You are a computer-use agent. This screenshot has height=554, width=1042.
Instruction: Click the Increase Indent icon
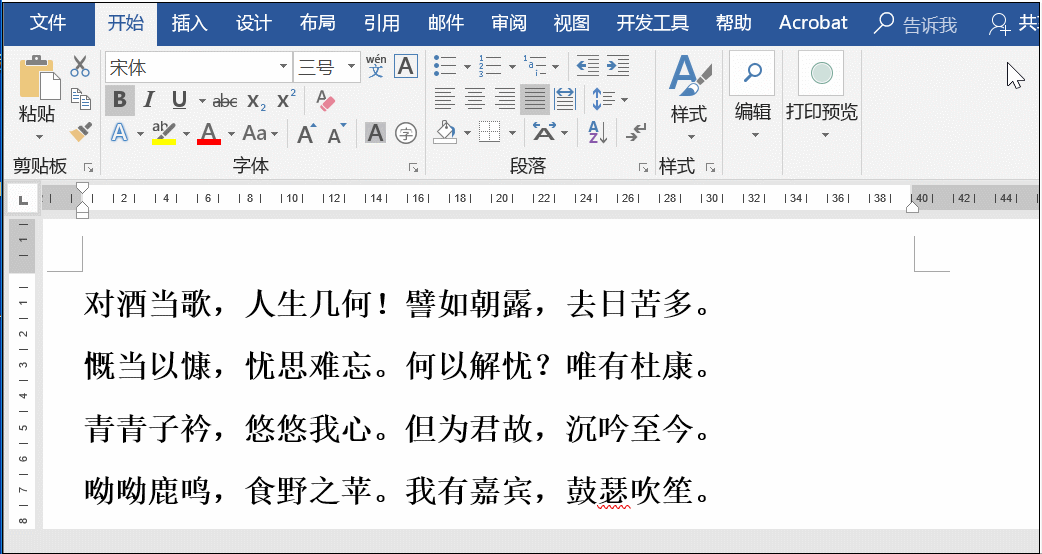pos(617,67)
